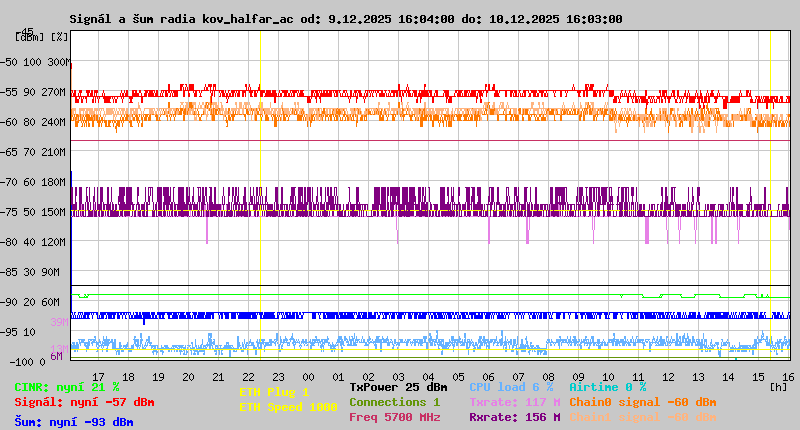The width and height of the screenshot is (800, 430).
Task: Click the Connections 1 legend entry
Action: 394,402
